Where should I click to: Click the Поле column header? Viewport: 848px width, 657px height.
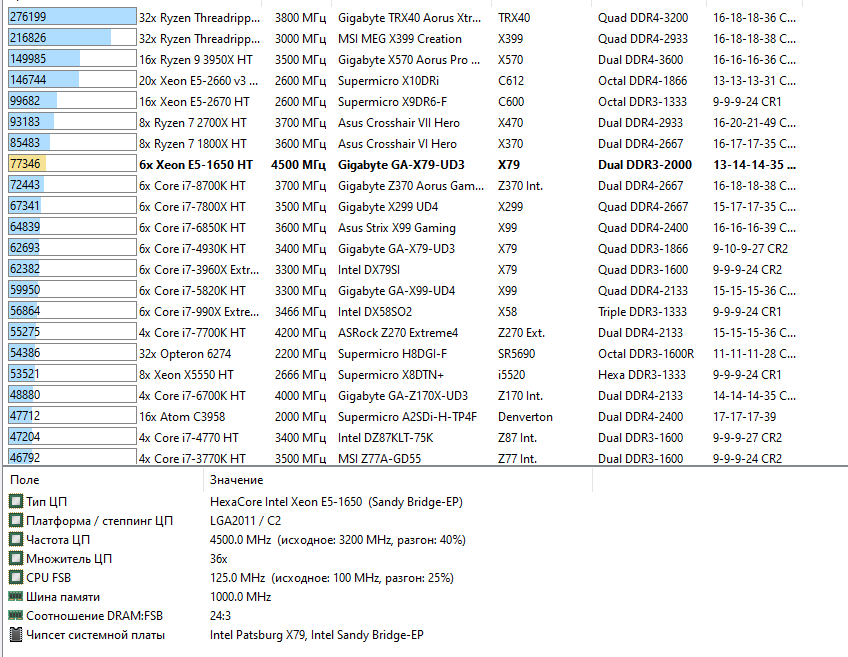25,480
